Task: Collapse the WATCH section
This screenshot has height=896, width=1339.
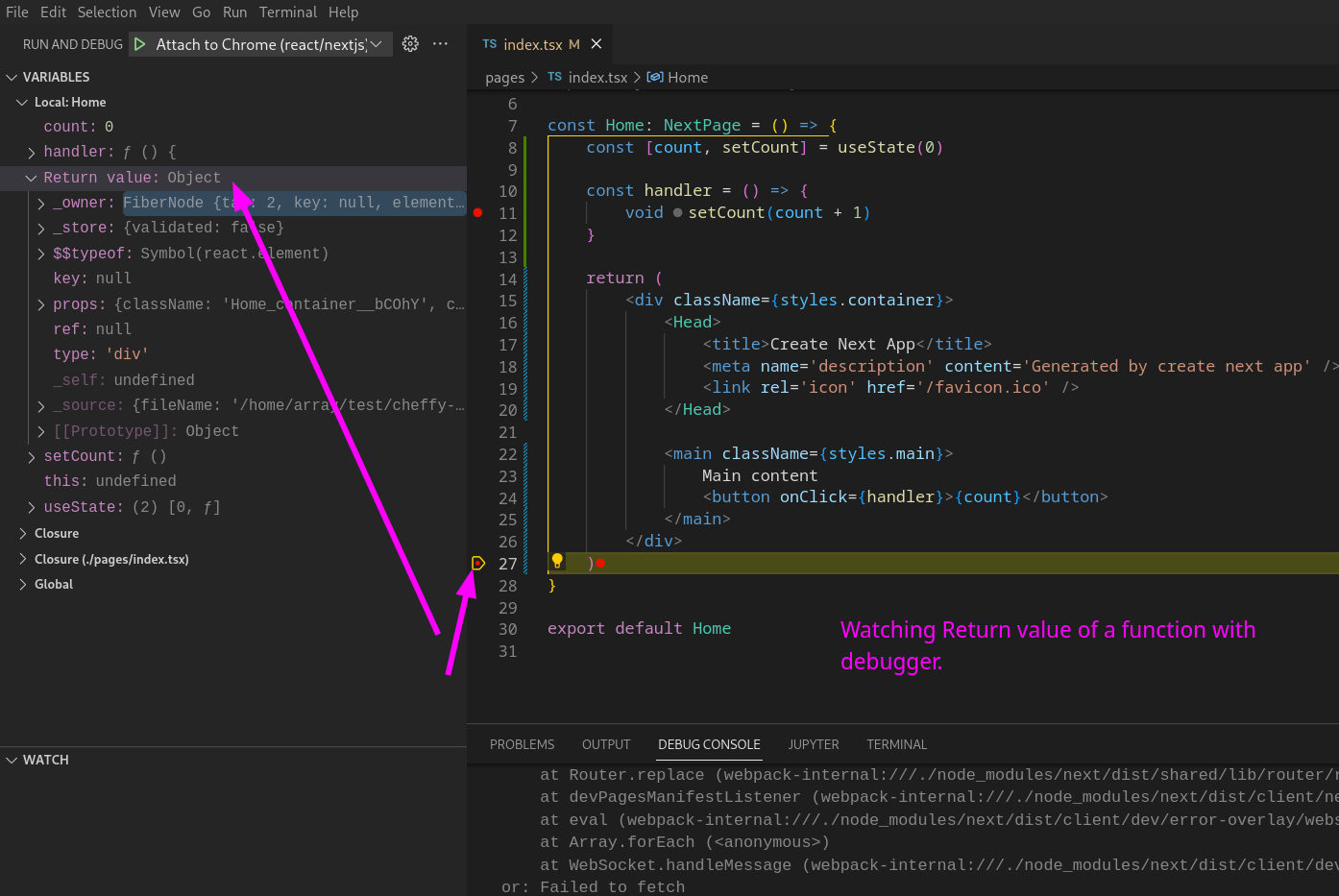Action: 12,760
